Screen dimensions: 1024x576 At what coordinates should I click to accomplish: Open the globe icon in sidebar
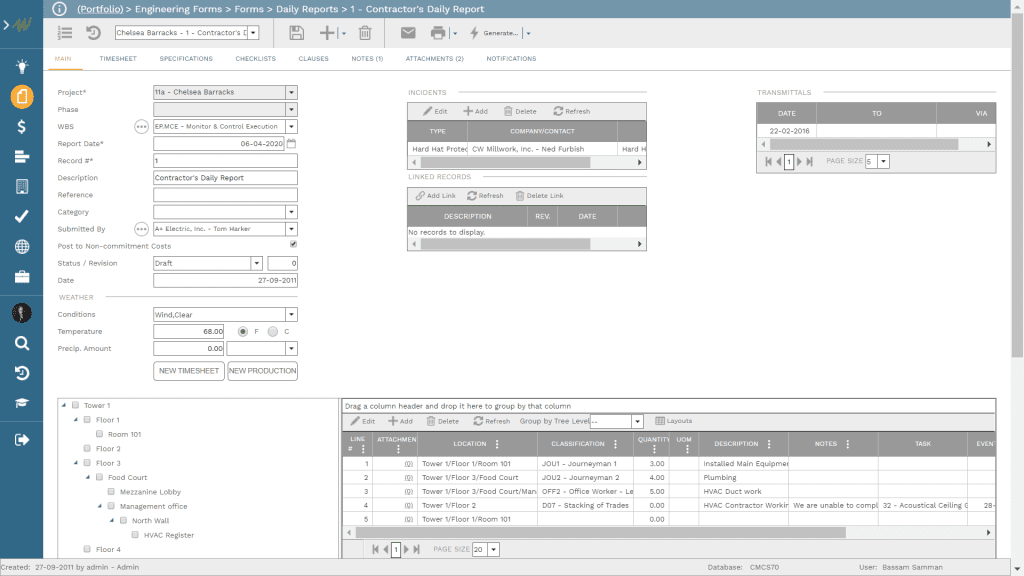[22, 247]
